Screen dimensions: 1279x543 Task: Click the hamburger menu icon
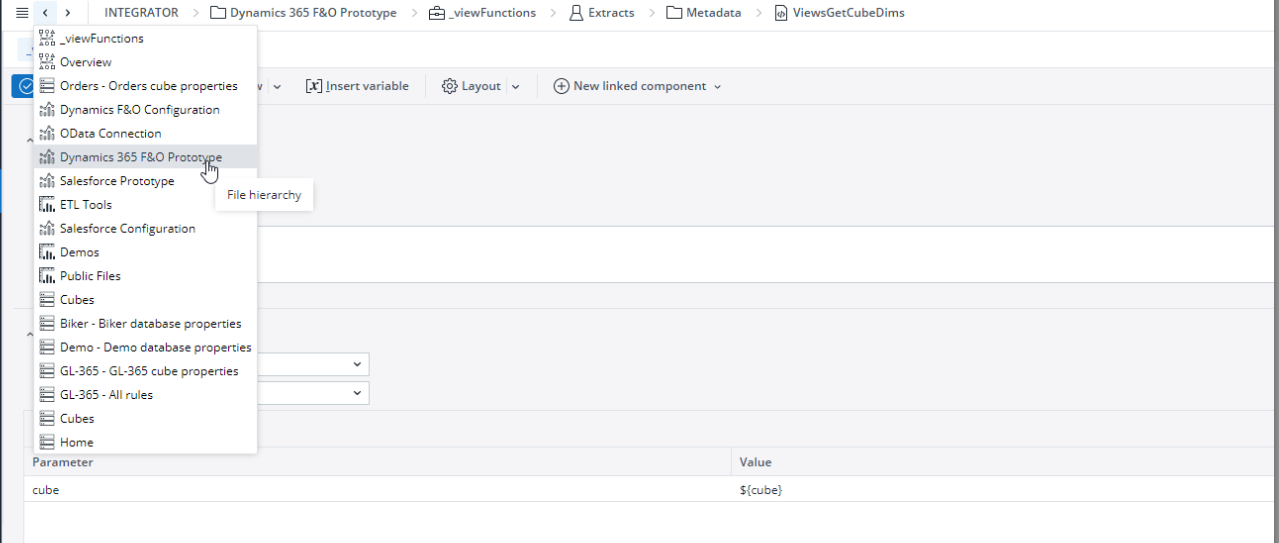coord(22,13)
